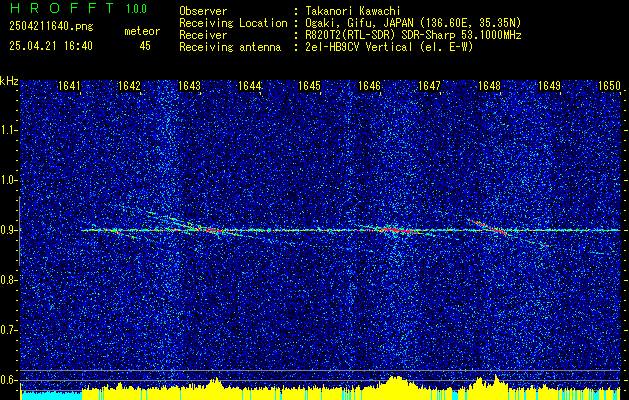This screenshot has width=629, height=400.
Task: Click time marker 1644
Action: pos(250,86)
